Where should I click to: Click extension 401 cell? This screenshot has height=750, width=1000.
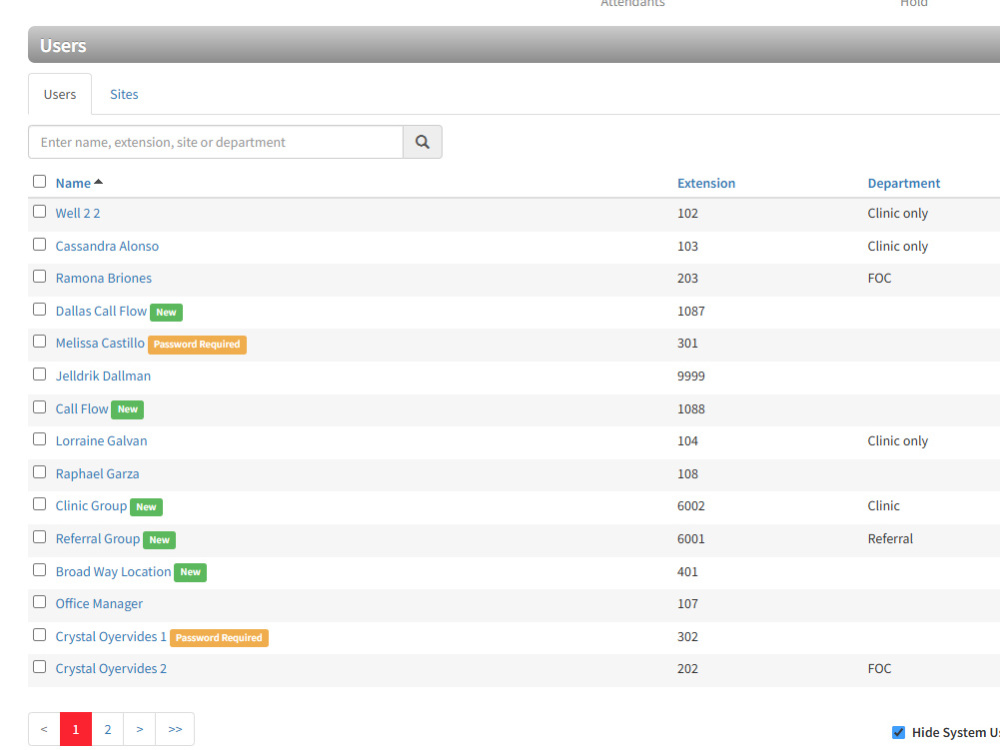tap(688, 571)
